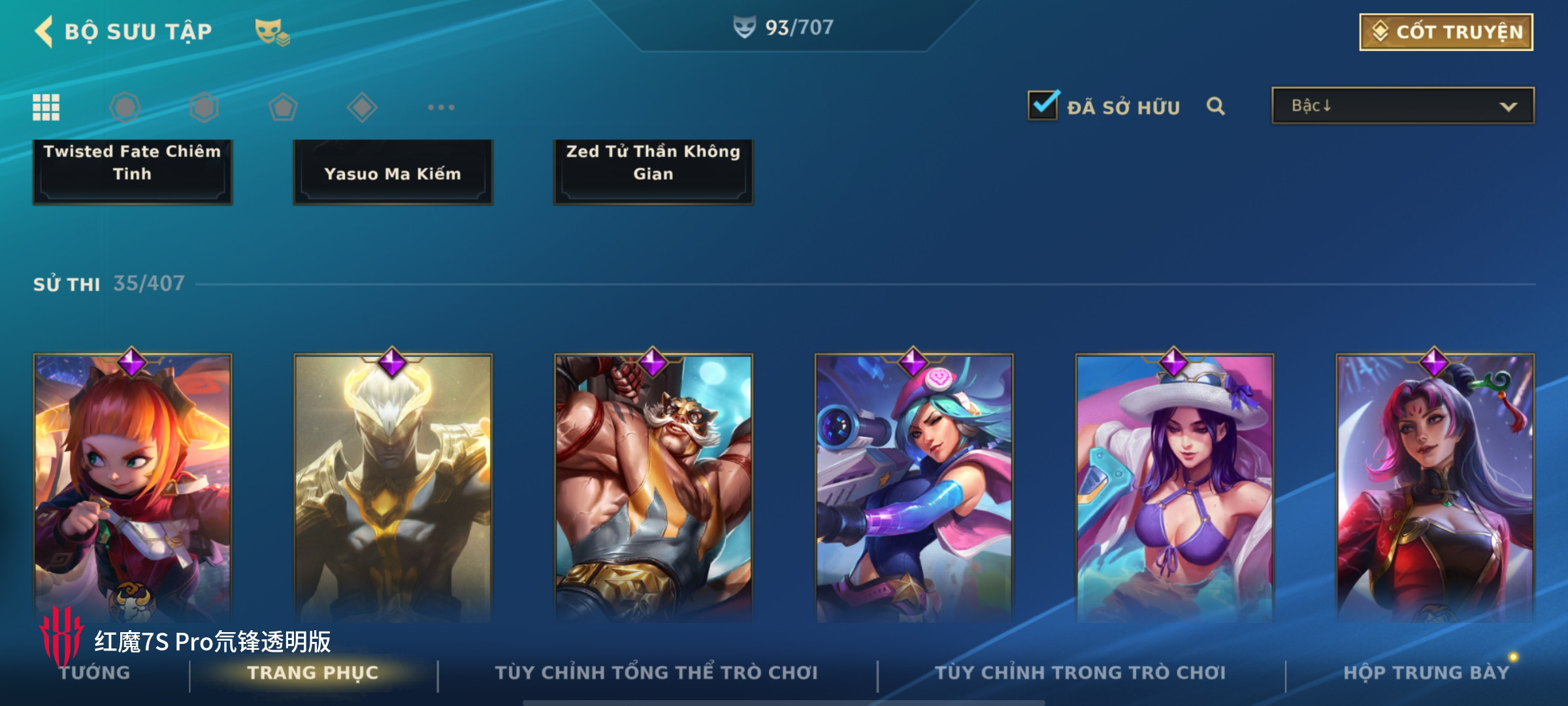The width and height of the screenshot is (1568, 706).
Task: Select the masked wrestler skin thumbnail
Action: coord(653,487)
